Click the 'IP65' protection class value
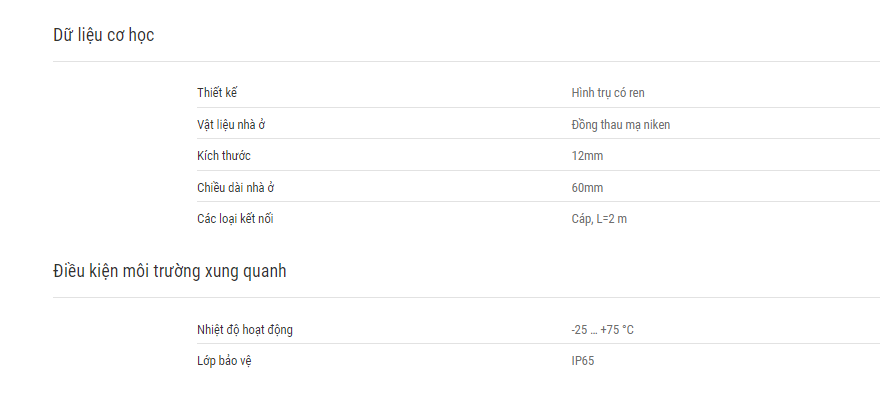This screenshot has width=880, height=394. [x=583, y=361]
